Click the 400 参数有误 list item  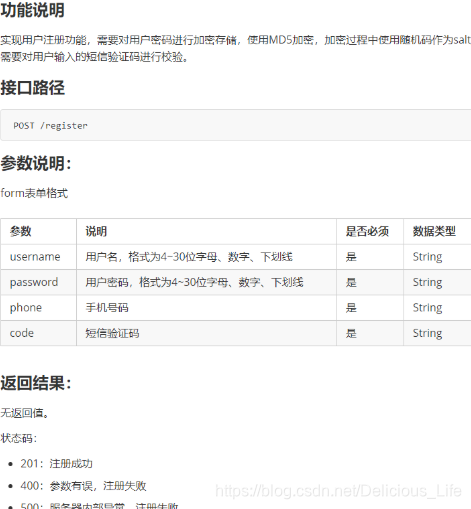[83, 486]
